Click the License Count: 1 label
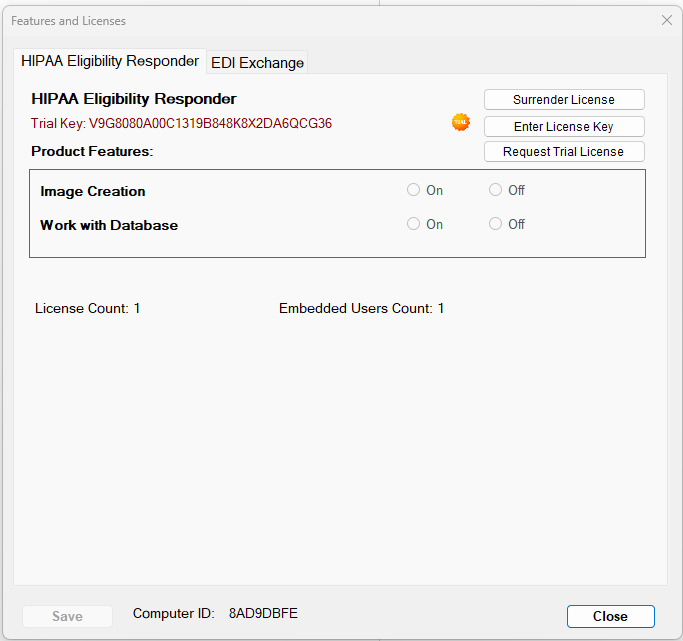The height and width of the screenshot is (641, 683). (x=88, y=308)
